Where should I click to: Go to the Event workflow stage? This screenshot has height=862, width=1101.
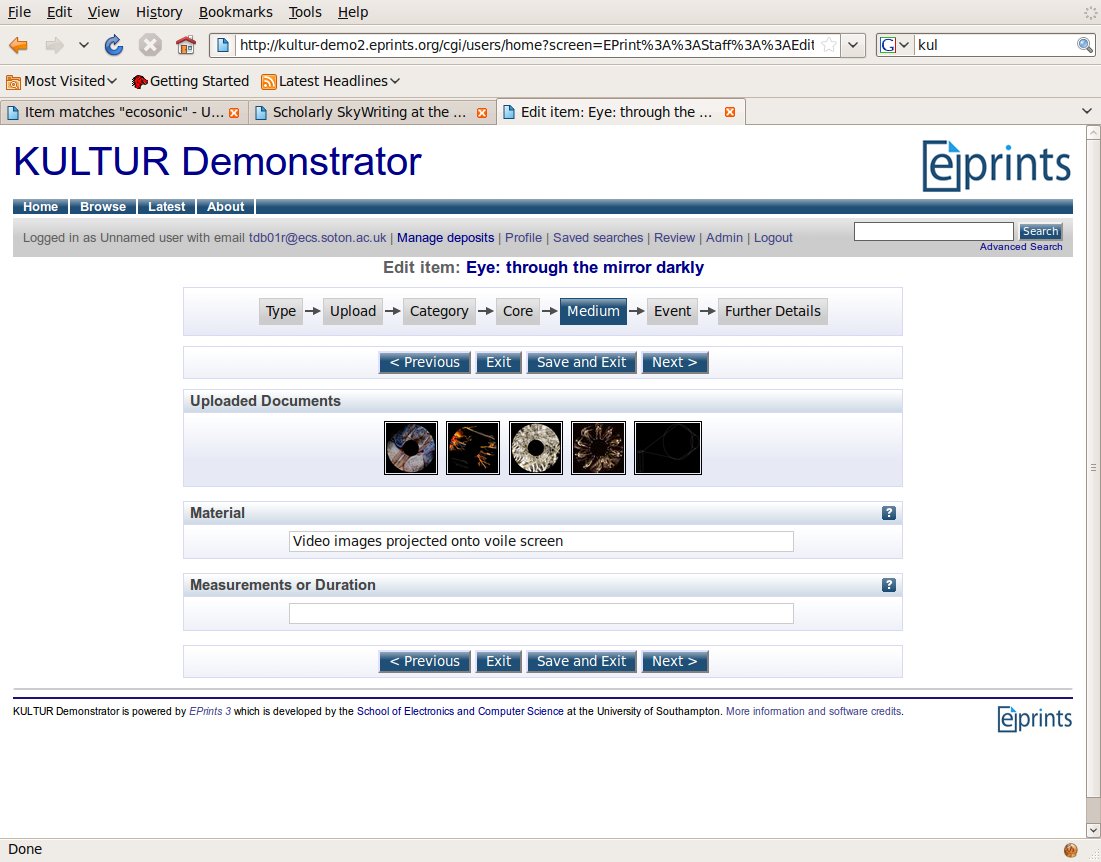click(672, 311)
